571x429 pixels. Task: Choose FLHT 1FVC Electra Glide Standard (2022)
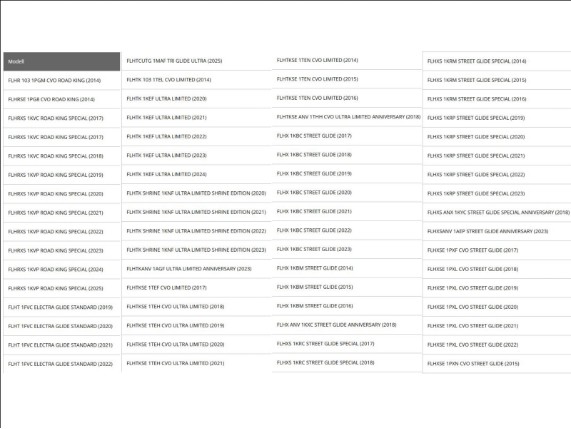pyautogui.click(x=60, y=365)
